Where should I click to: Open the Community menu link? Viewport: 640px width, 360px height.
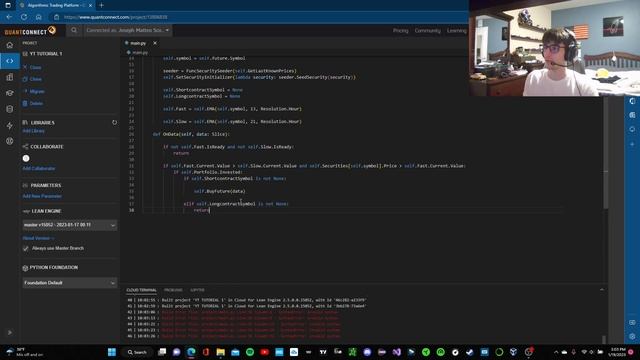click(427, 31)
